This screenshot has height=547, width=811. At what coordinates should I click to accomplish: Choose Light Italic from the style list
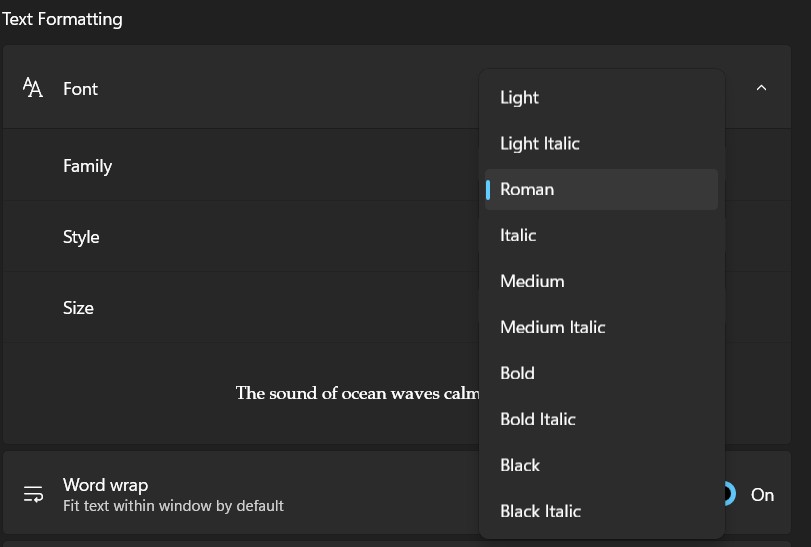(540, 144)
